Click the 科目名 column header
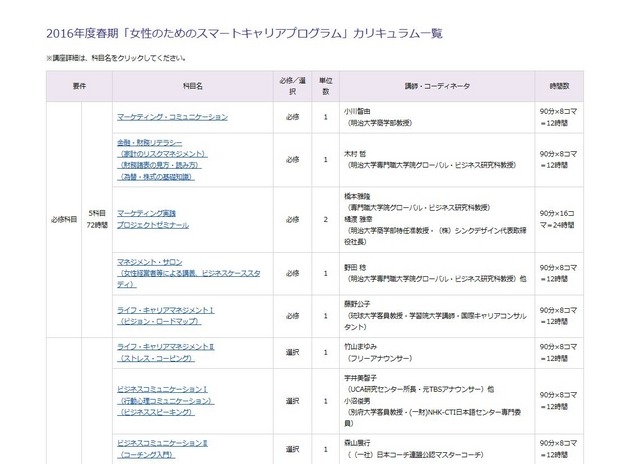This screenshot has width=640, height=464. 193,86
